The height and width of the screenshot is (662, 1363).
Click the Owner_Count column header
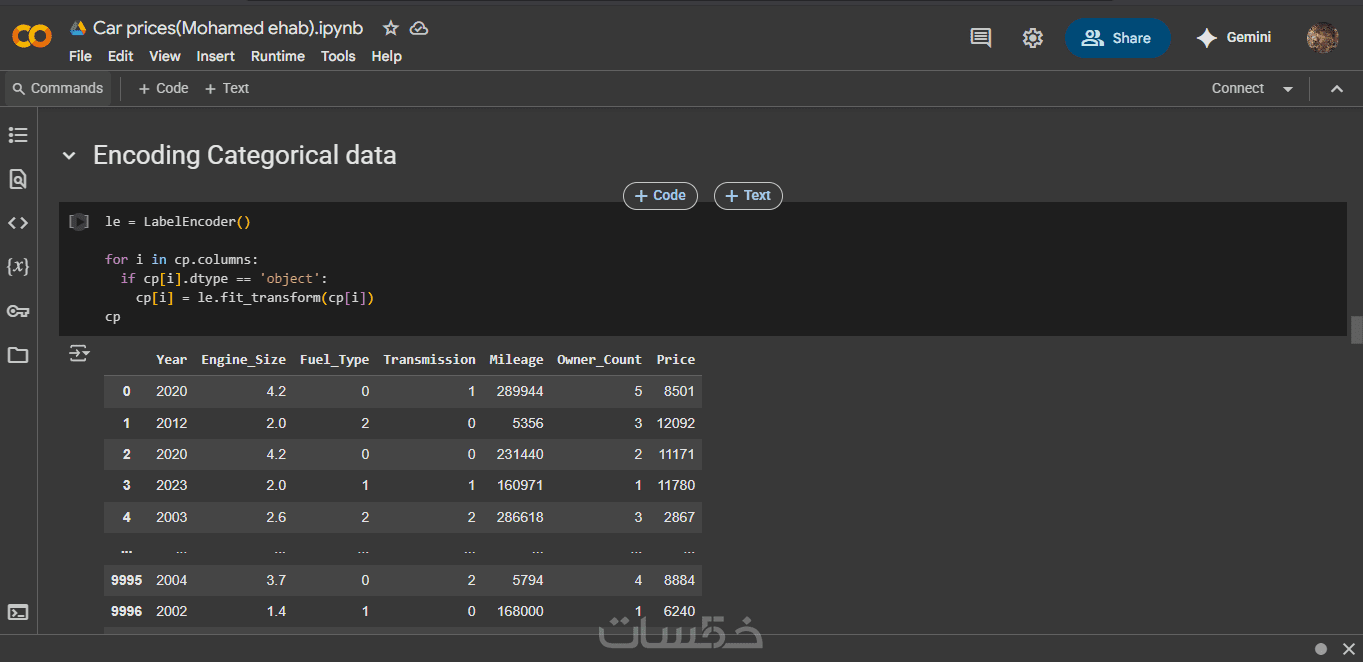(x=600, y=359)
